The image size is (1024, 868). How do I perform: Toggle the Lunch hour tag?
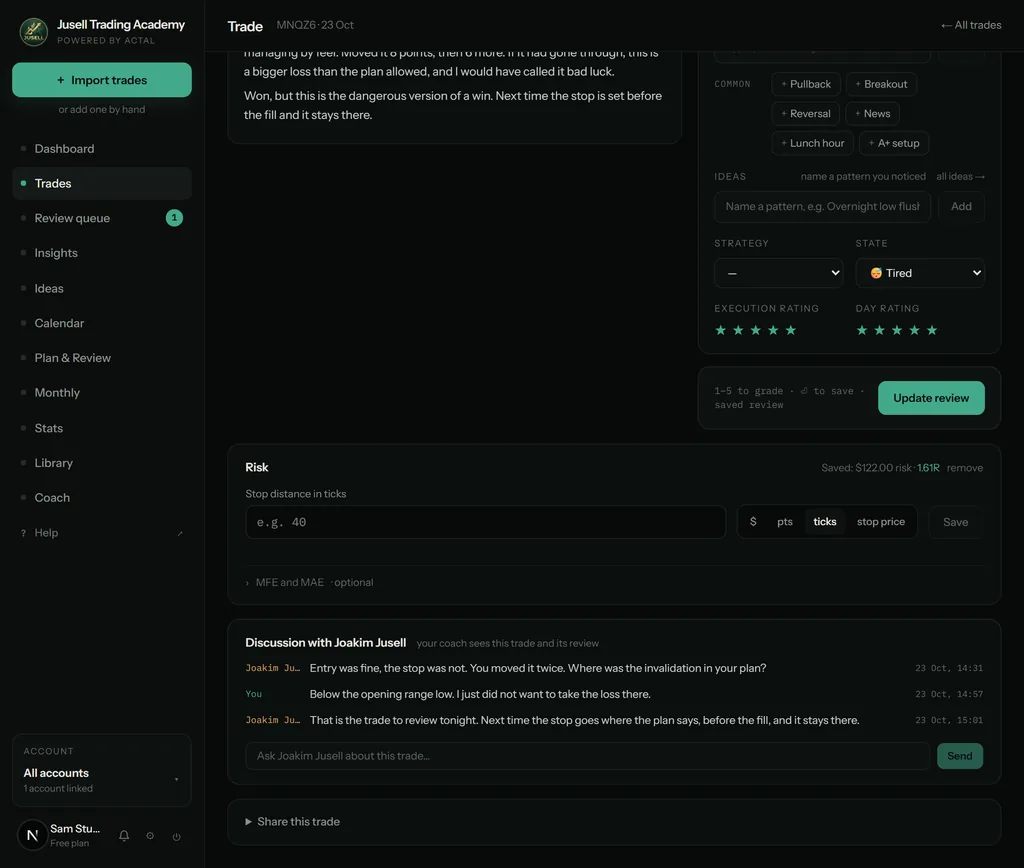(812, 143)
